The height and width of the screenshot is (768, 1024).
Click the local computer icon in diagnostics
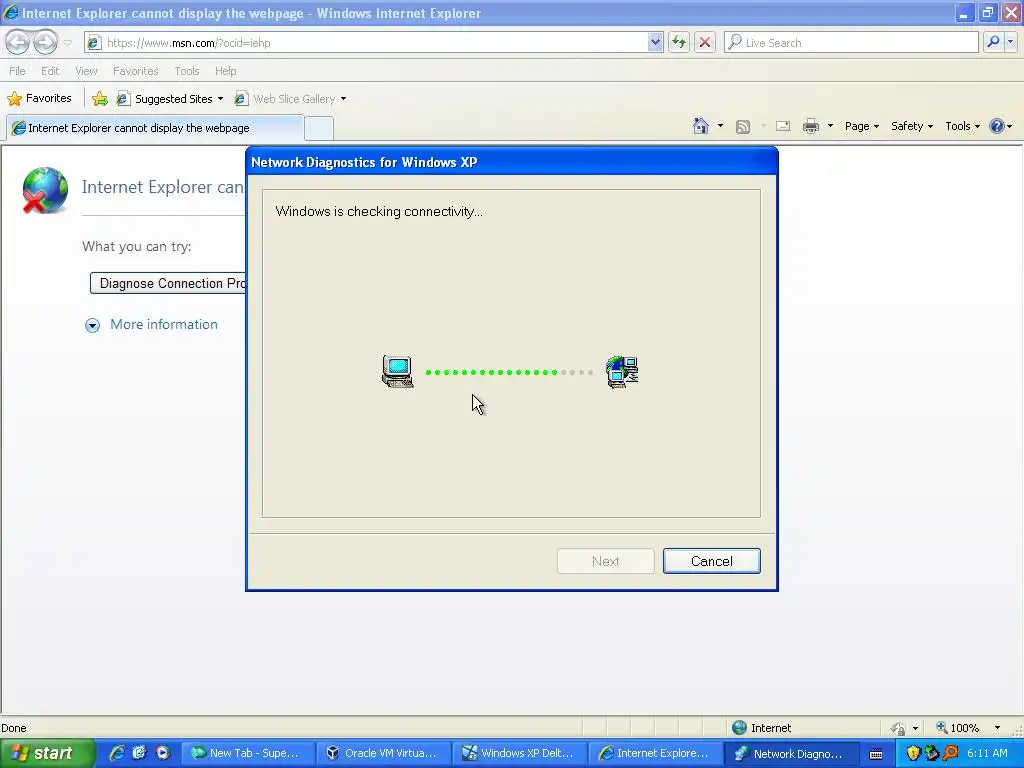(x=397, y=372)
